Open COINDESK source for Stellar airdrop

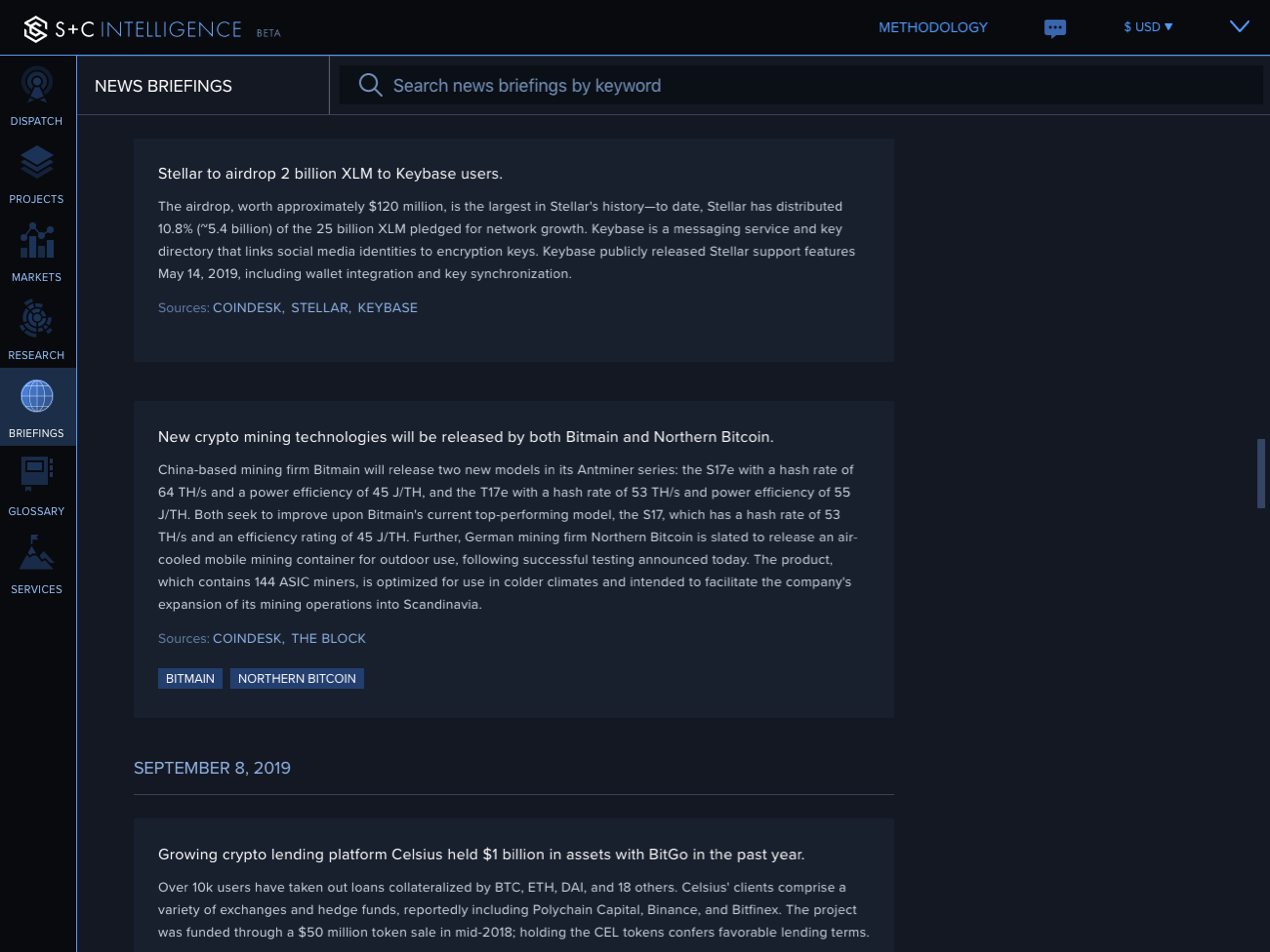point(248,307)
